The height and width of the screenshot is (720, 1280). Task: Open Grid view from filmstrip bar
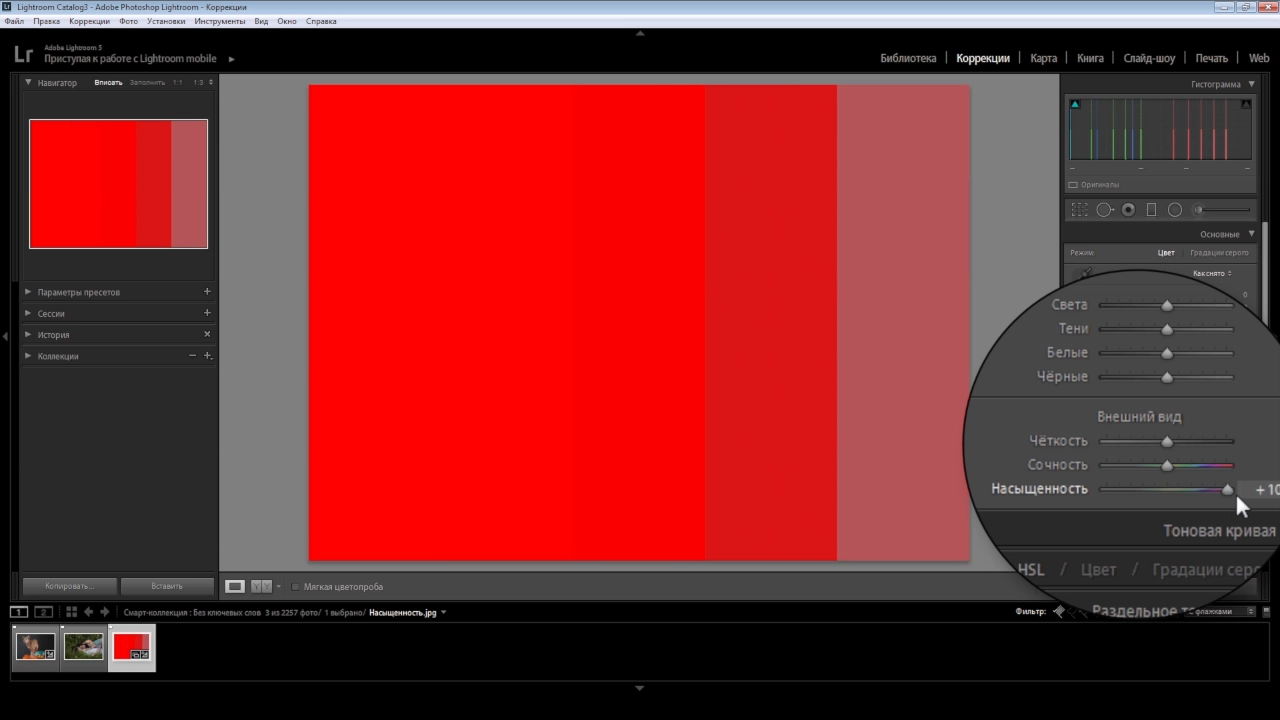point(71,612)
